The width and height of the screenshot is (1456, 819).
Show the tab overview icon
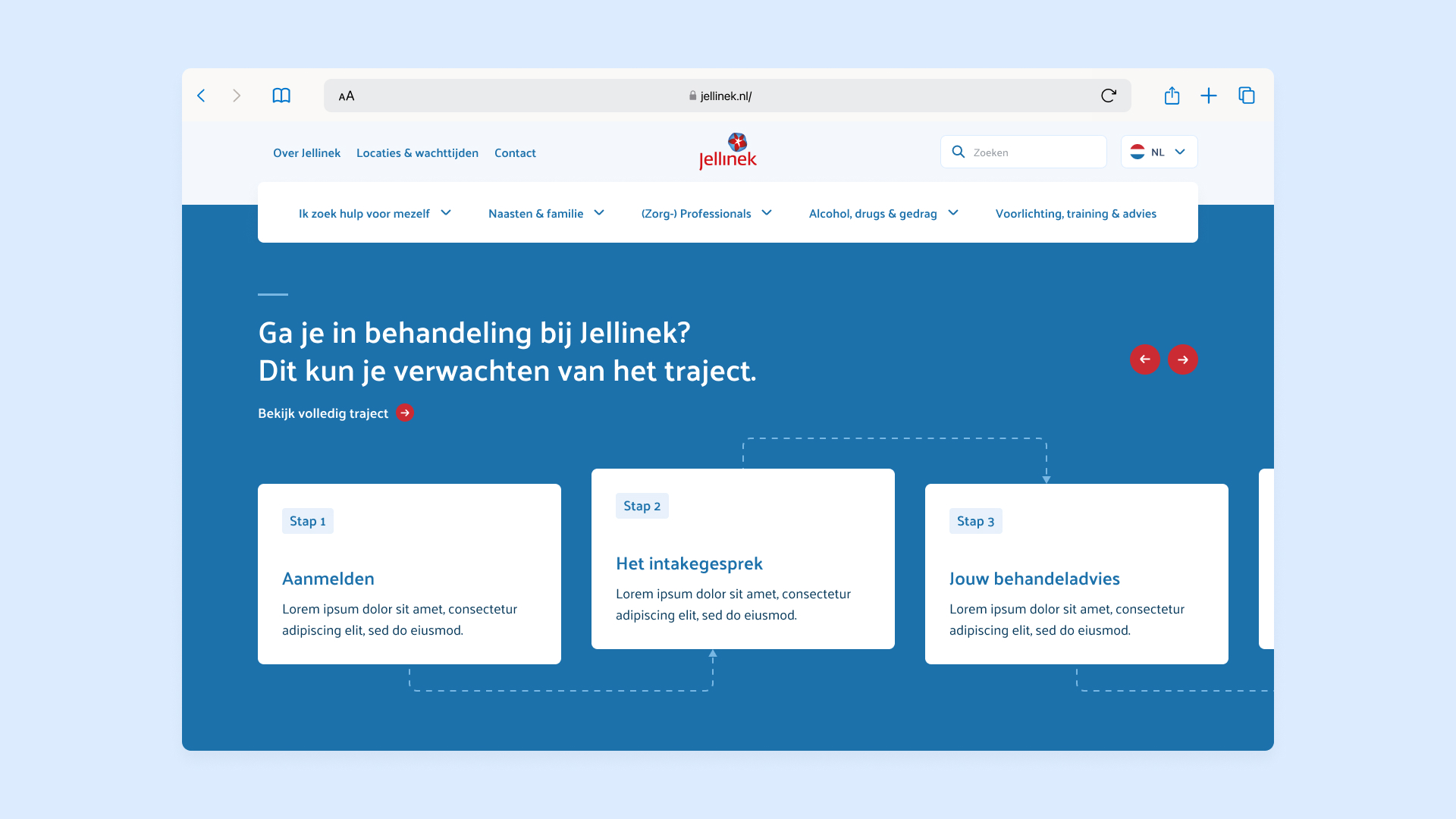tap(1247, 96)
